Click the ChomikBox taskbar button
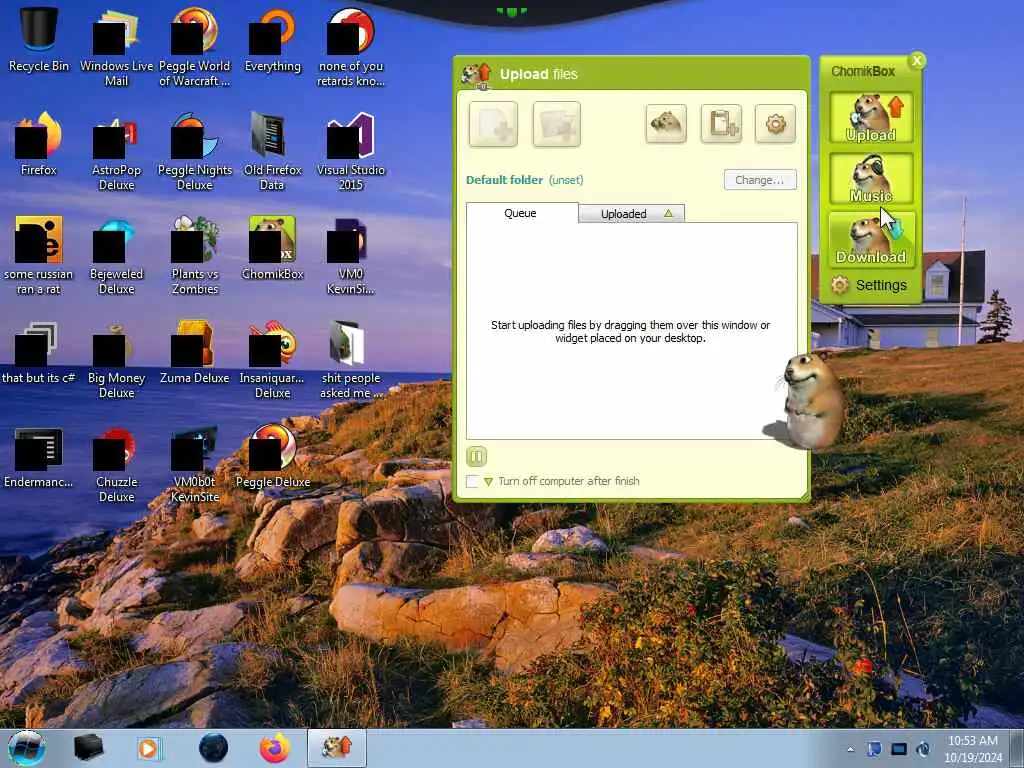This screenshot has width=1024, height=768. pos(337,748)
